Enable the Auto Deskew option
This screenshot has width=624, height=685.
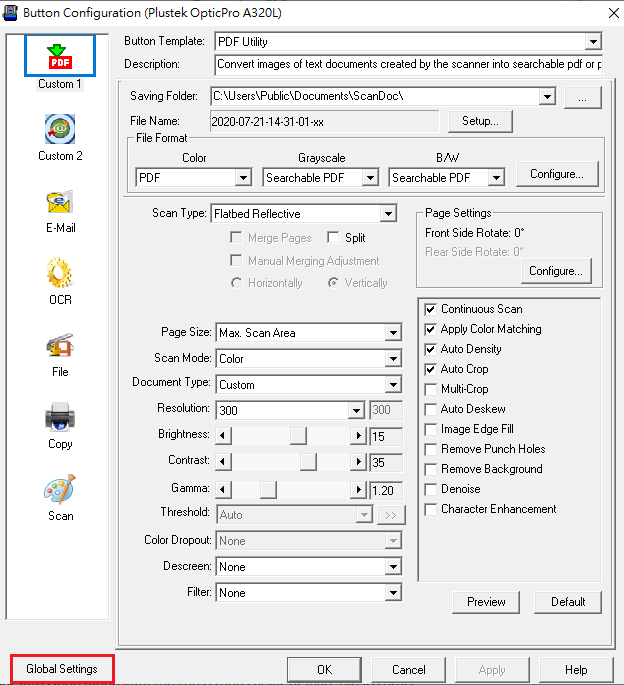coord(431,409)
